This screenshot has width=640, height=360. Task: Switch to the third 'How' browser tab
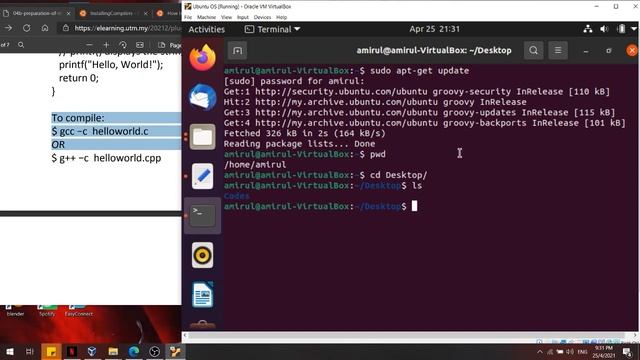168,13
